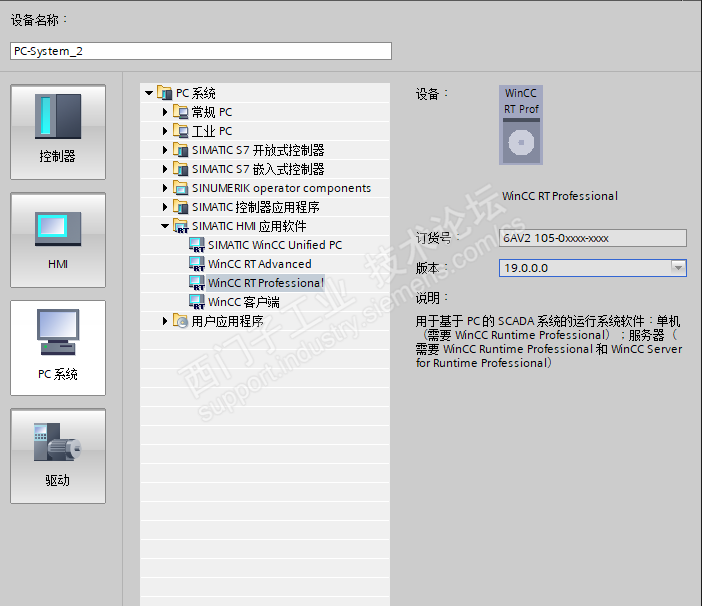Click the PC system computer icon
The width and height of the screenshot is (703, 606).
point(58,332)
